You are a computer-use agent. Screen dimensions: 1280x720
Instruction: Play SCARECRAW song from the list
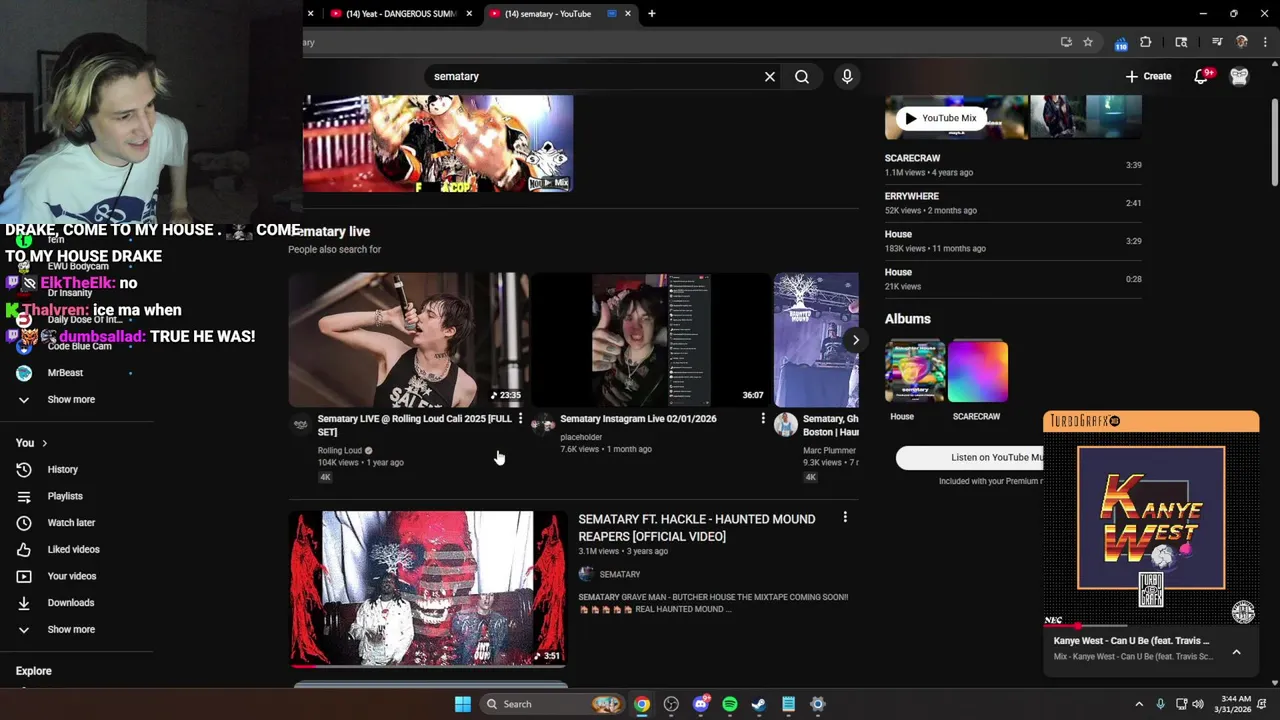pyautogui.click(x=1013, y=165)
